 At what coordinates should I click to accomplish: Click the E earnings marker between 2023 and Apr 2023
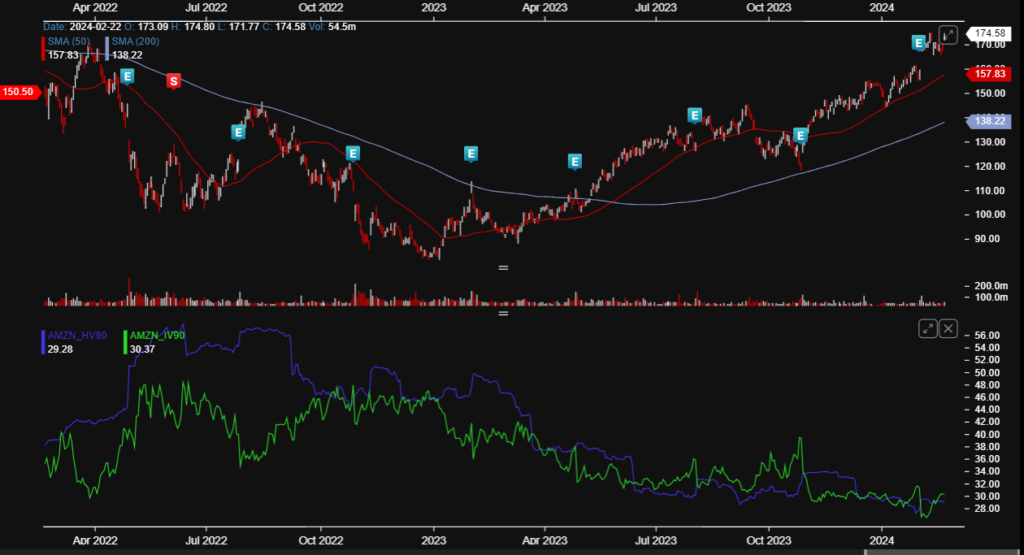(470, 154)
